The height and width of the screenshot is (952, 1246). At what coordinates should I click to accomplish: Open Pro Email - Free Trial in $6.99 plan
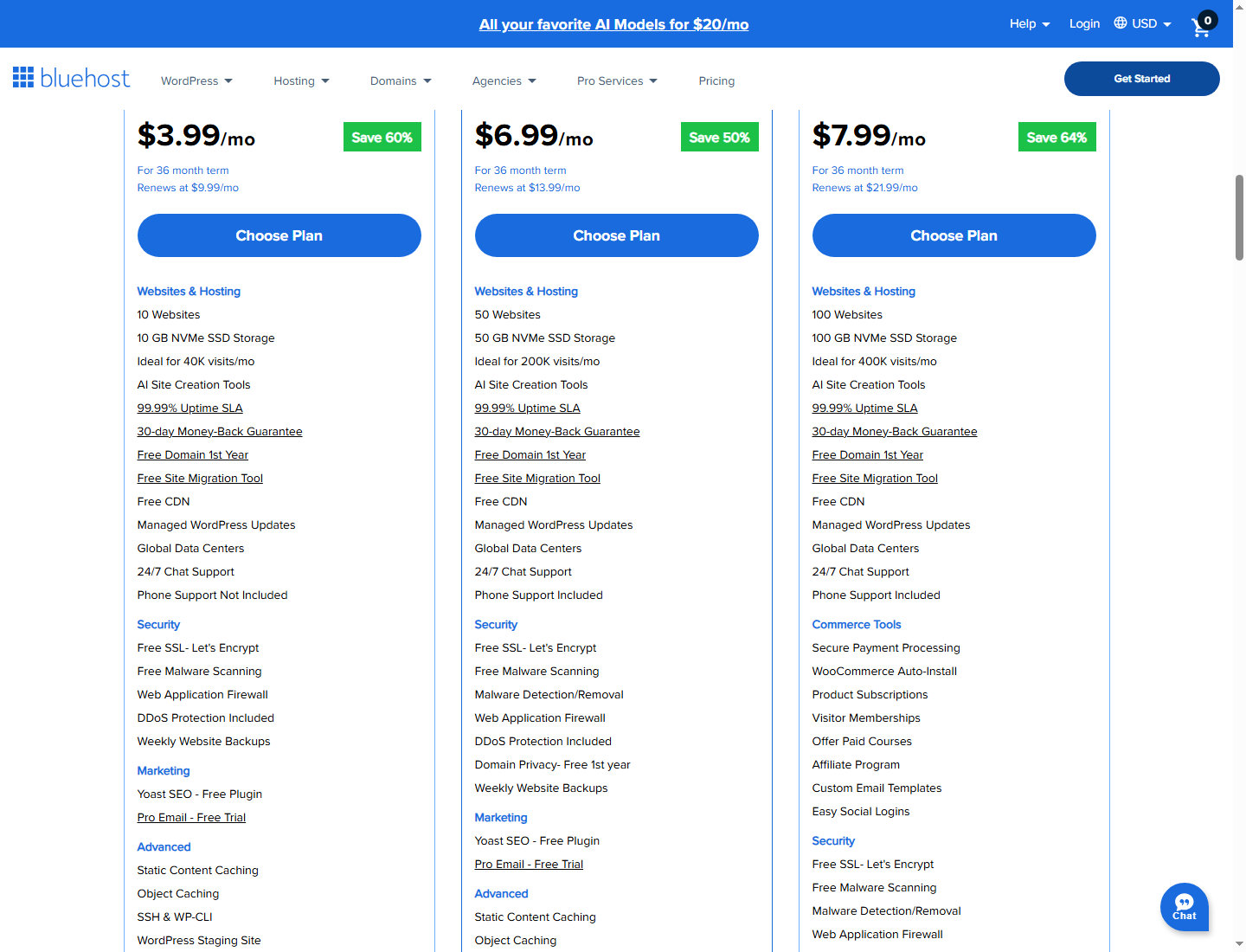click(529, 864)
